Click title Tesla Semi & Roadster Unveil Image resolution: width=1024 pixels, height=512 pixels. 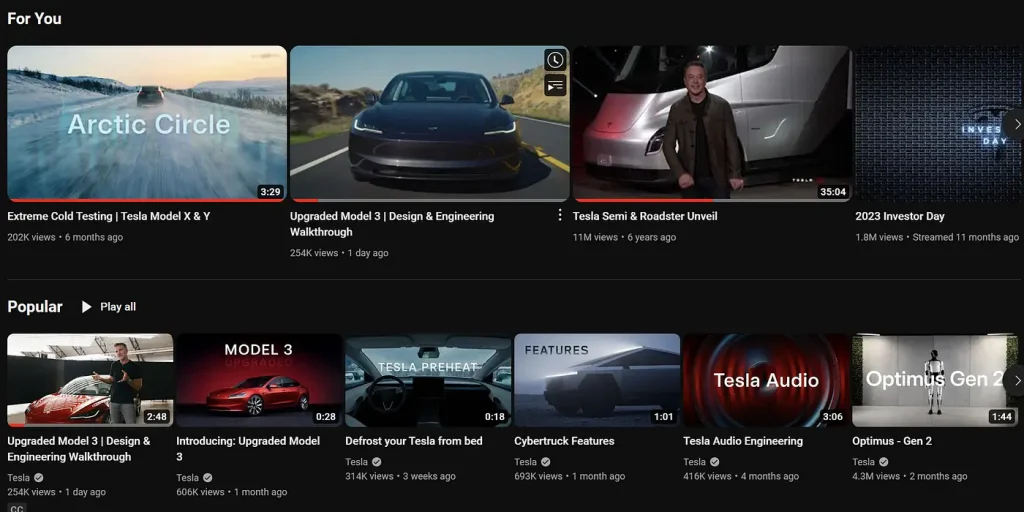(645, 216)
